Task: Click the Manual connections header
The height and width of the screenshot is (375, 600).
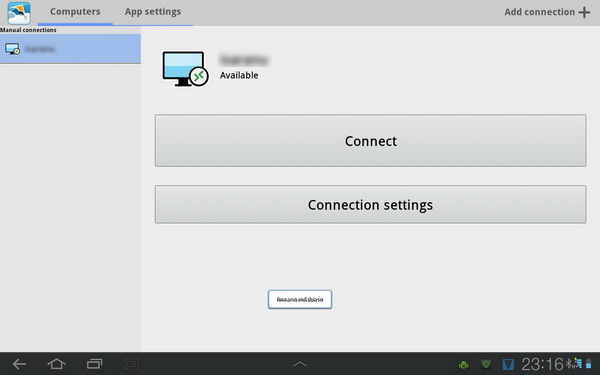Action: click(x=28, y=30)
